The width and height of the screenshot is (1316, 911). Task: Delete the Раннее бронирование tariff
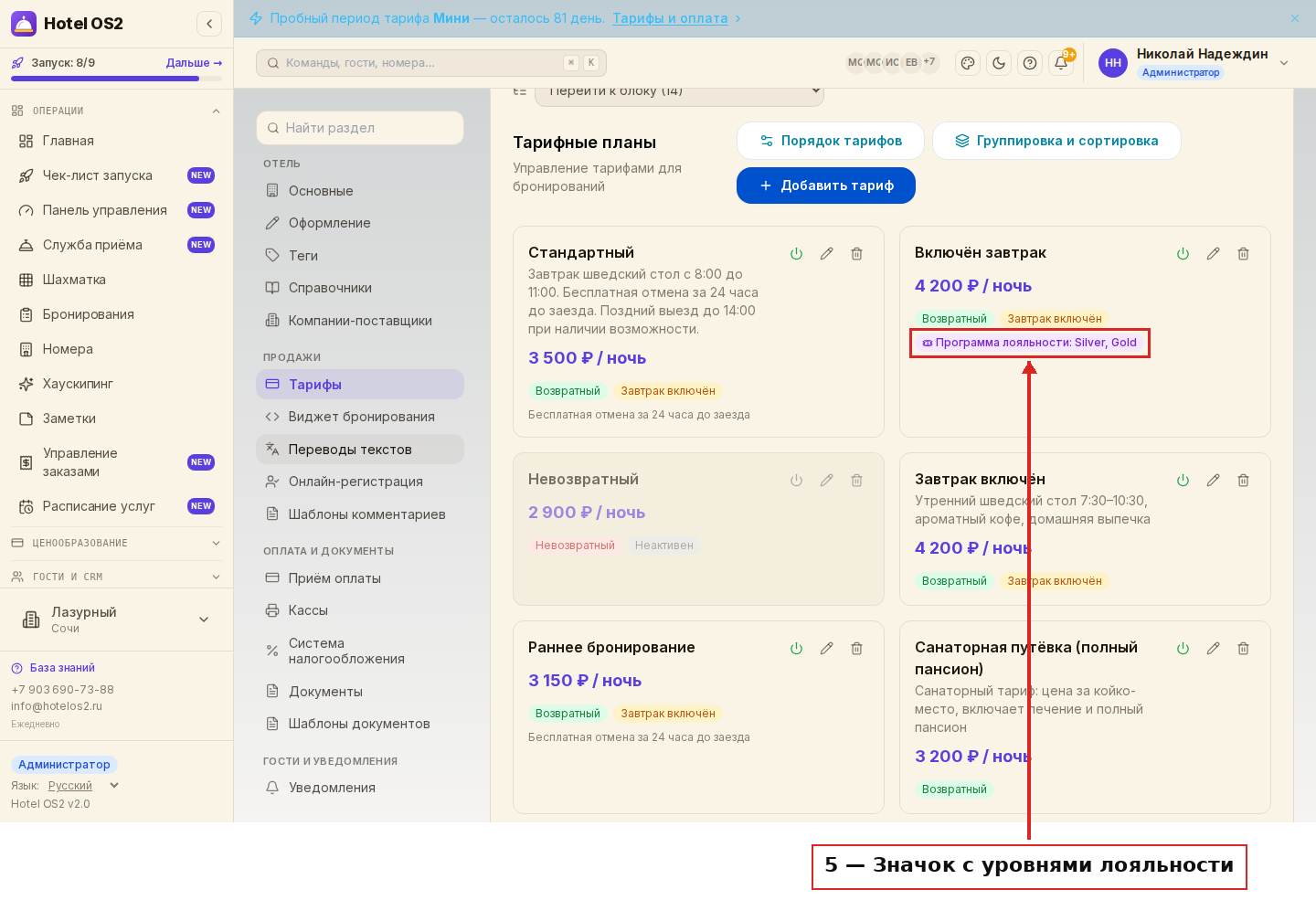coord(856,649)
